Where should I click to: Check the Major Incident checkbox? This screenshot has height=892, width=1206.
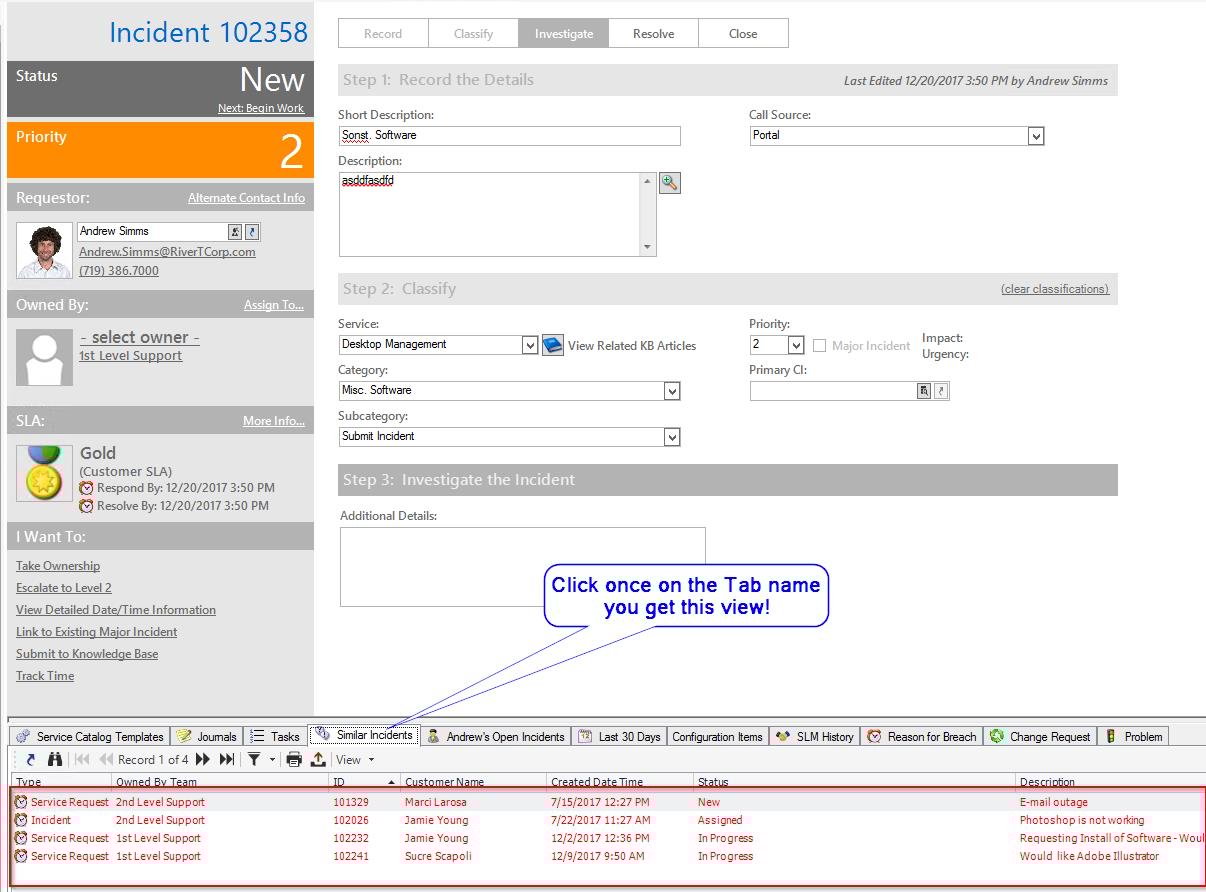820,345
